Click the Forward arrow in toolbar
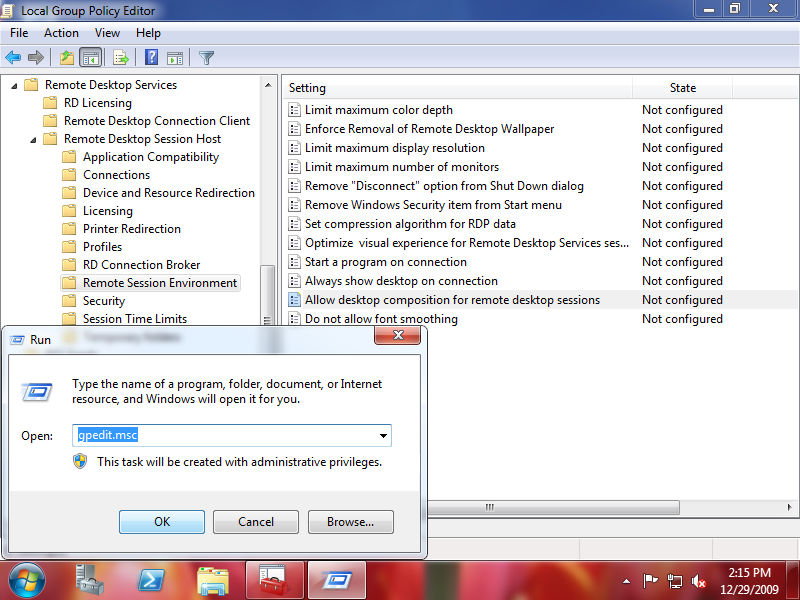The image size is (800, 600). coord(36,58)
